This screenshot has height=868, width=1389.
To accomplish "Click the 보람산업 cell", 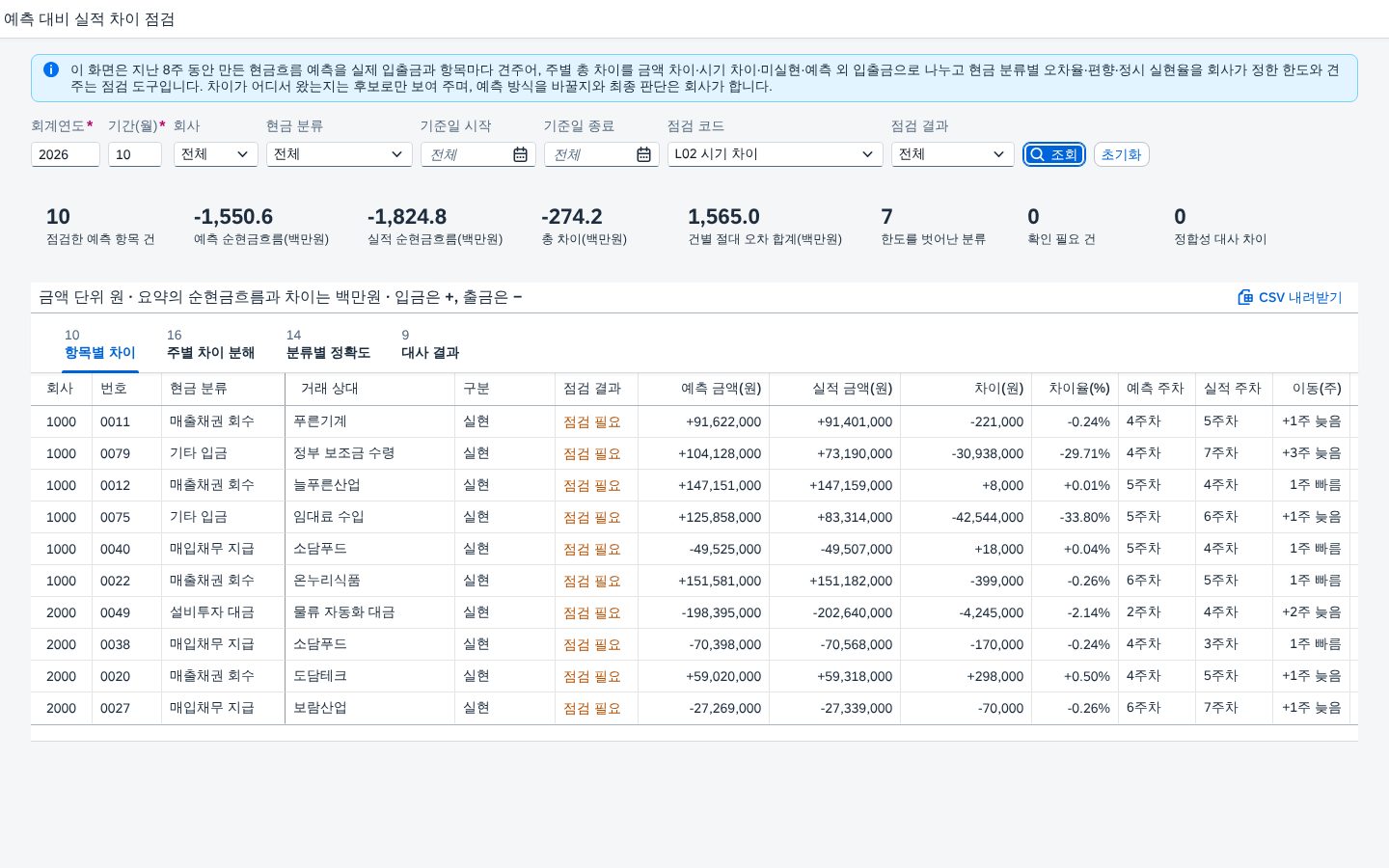I will 370,708.
